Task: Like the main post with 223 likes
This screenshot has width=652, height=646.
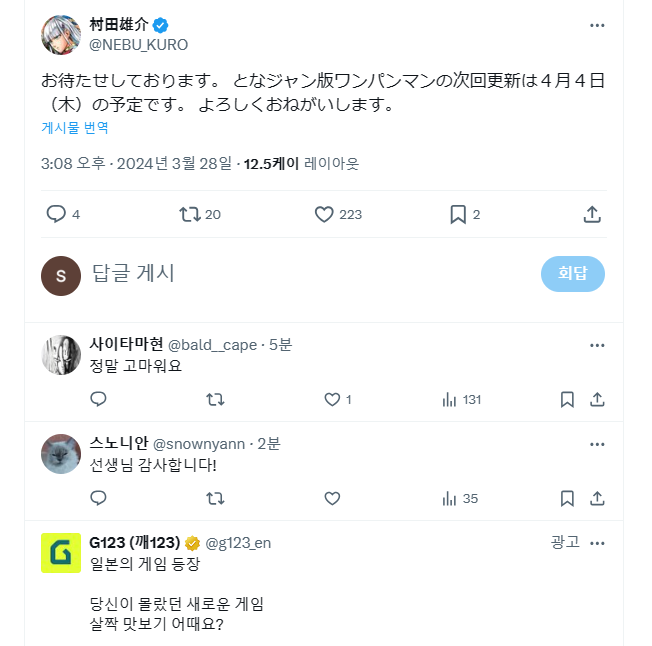Action: pyautogui.click(x=324, y=214)
